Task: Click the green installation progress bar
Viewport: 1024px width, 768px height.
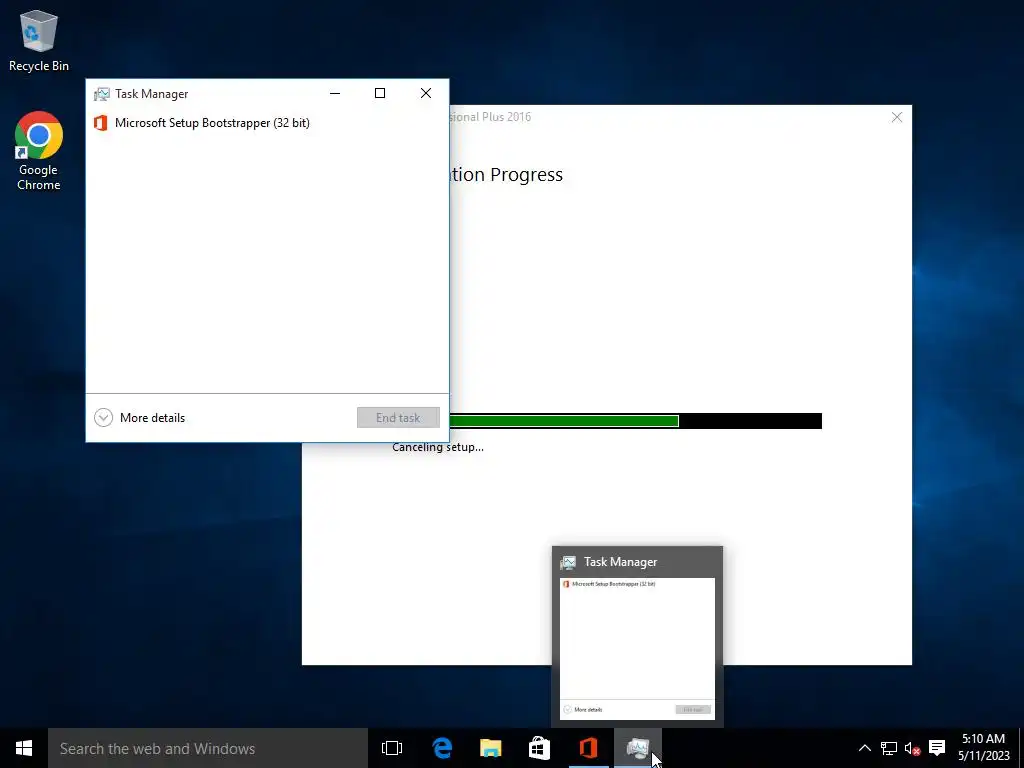Action: (564, 421)
